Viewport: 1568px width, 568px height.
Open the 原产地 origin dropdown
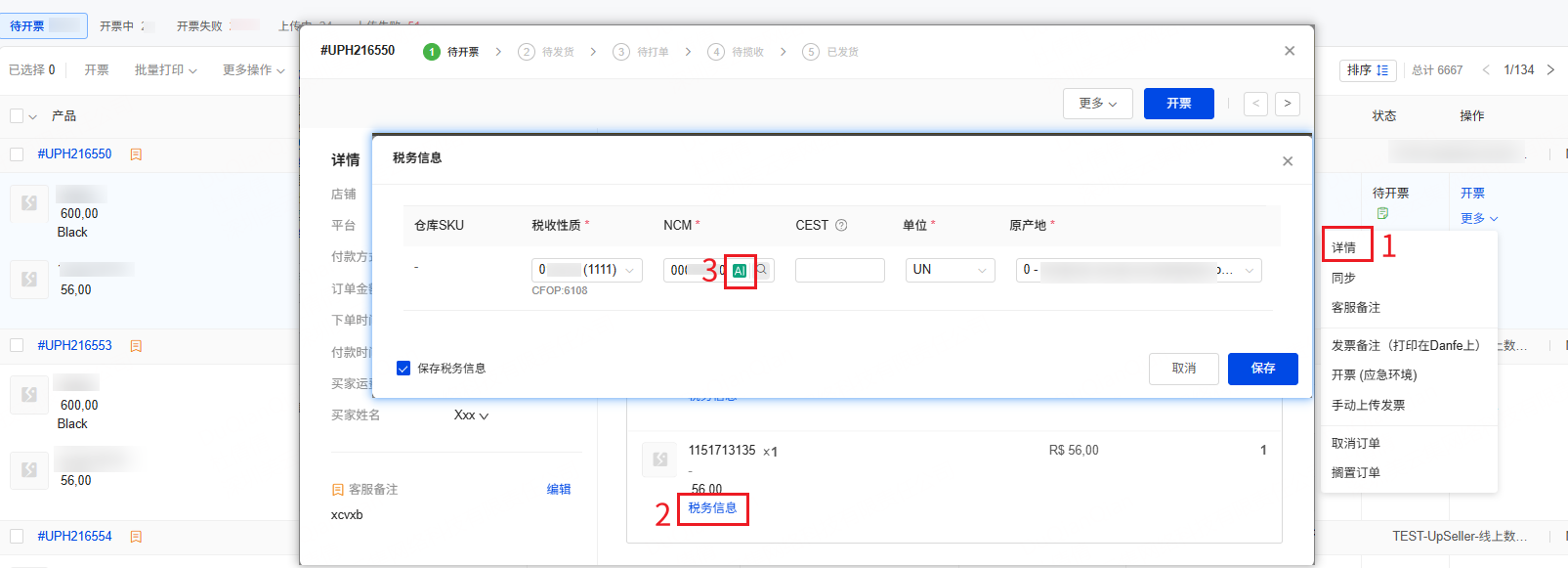1138,270
